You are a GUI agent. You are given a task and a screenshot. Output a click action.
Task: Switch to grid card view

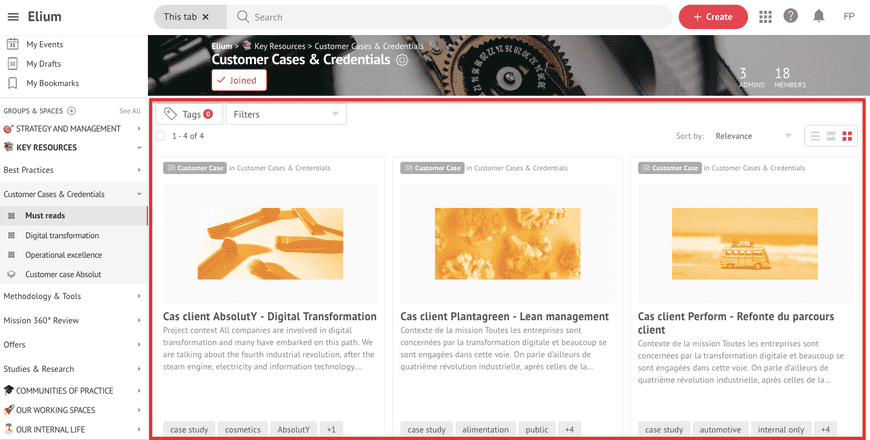coord(847,136)
